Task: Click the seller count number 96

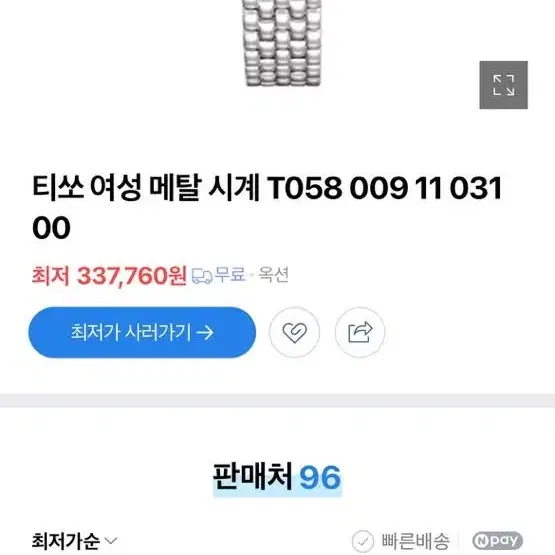Action: click(x=320, y=477)
